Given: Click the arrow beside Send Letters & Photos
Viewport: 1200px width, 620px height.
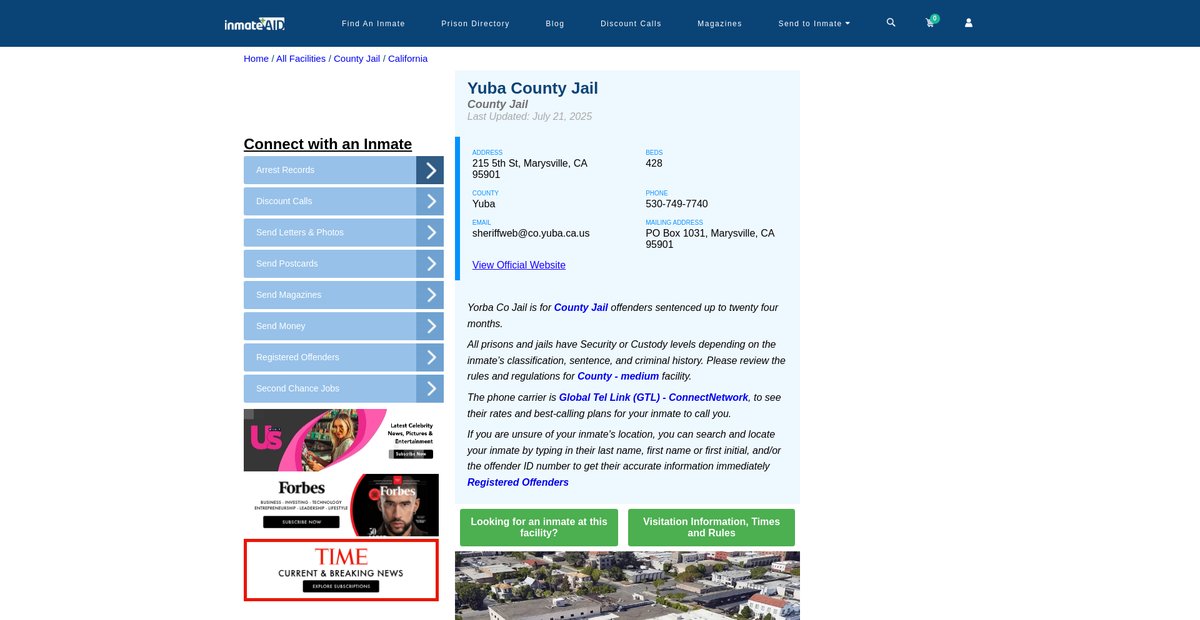Looking at the screenshot, I should coord(430,232).
